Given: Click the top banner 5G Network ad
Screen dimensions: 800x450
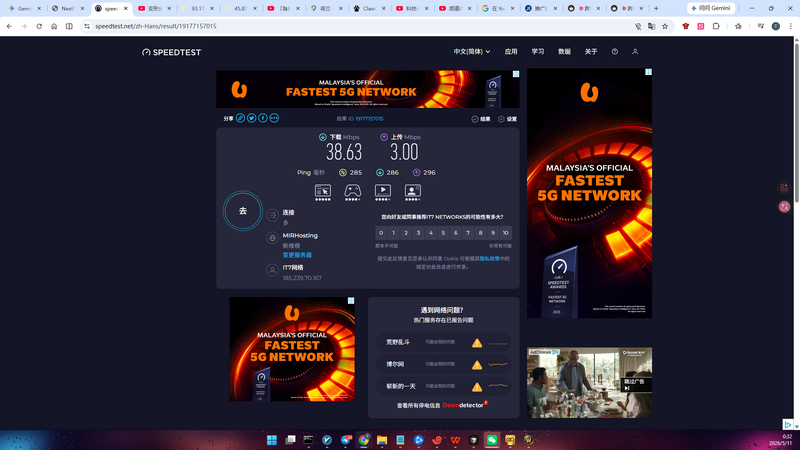Looking at the screenshot, I should pyautogui.click(x=368, y=89).
